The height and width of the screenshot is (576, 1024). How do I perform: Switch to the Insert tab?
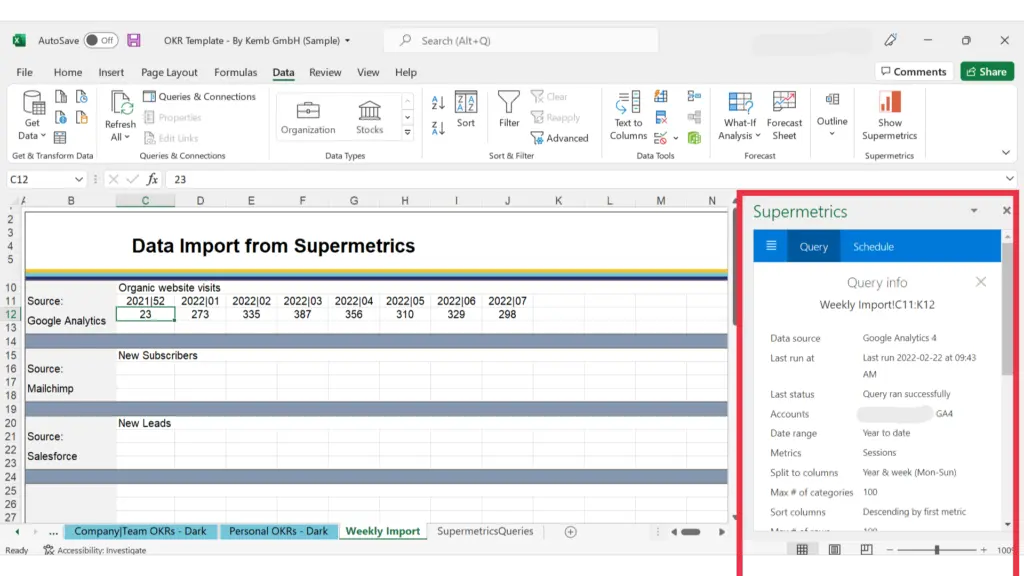pos(111,72)
